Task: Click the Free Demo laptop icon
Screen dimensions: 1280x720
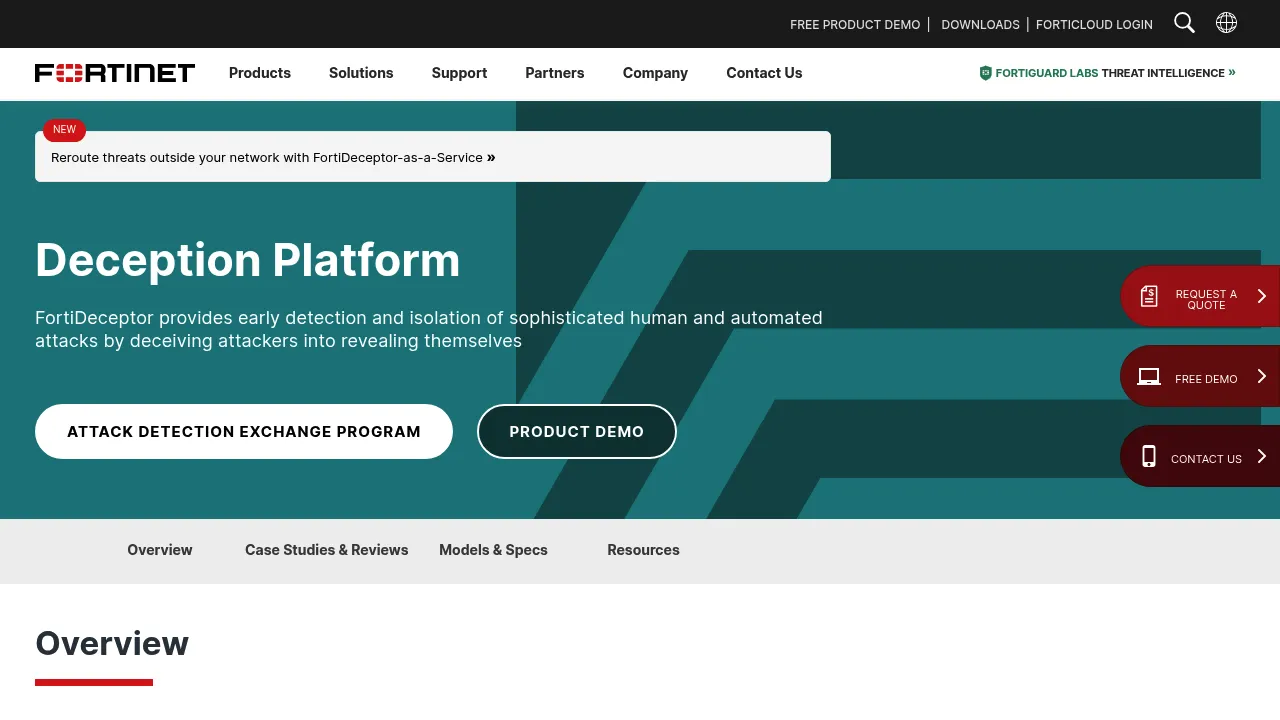Action: point(1149,377)
